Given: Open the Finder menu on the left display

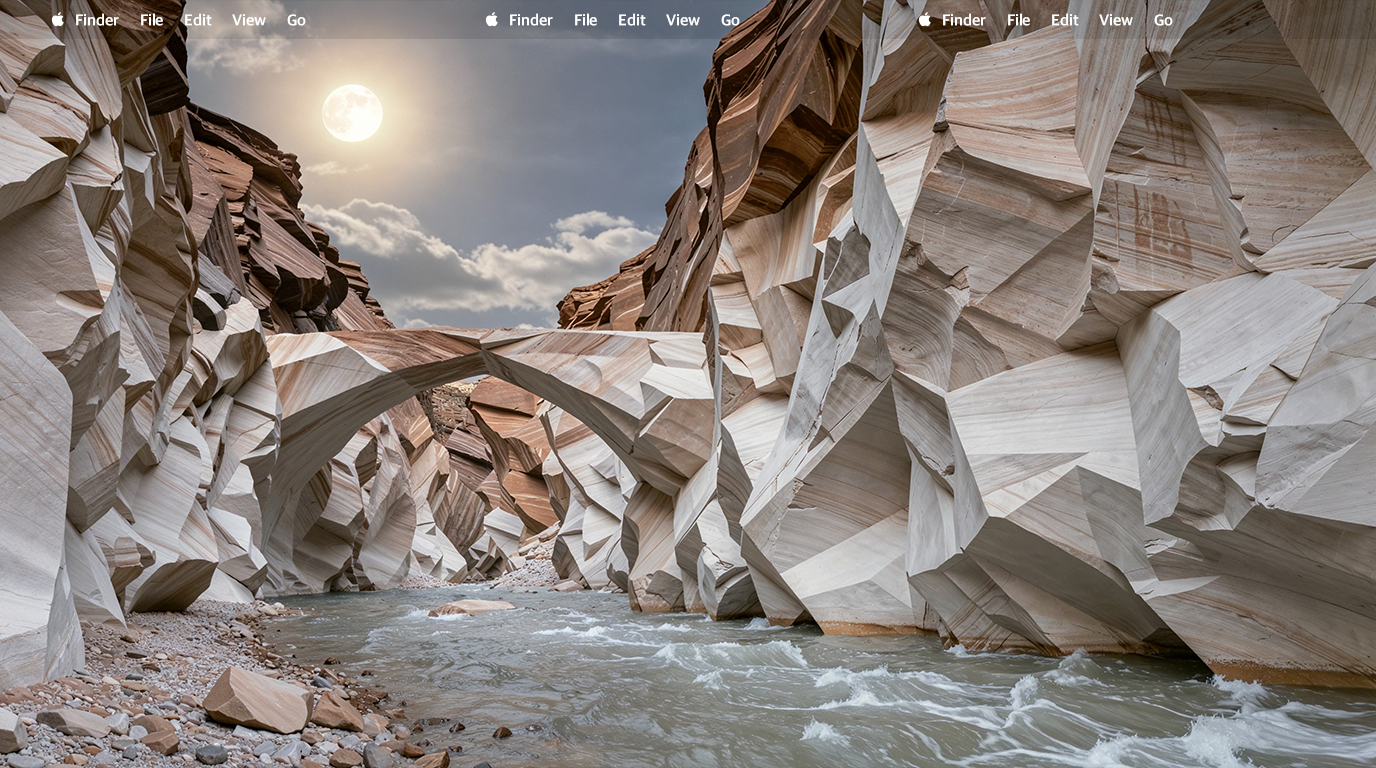Looking at the screenshot, I should [x=97, y=20].
